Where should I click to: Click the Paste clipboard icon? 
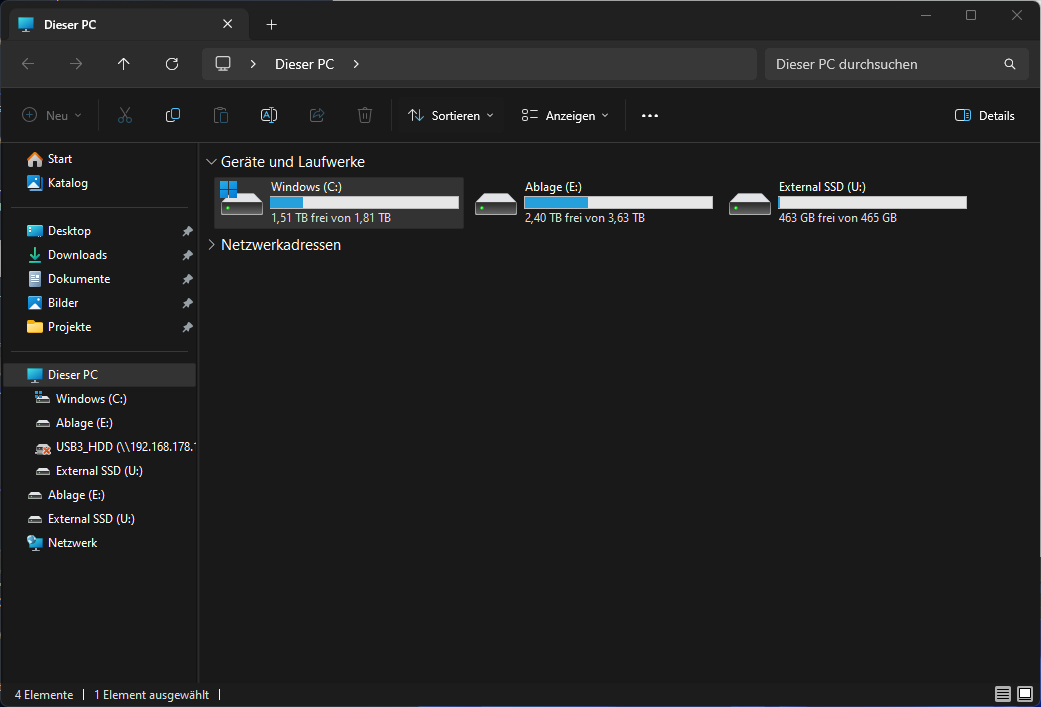click(221, 116)
